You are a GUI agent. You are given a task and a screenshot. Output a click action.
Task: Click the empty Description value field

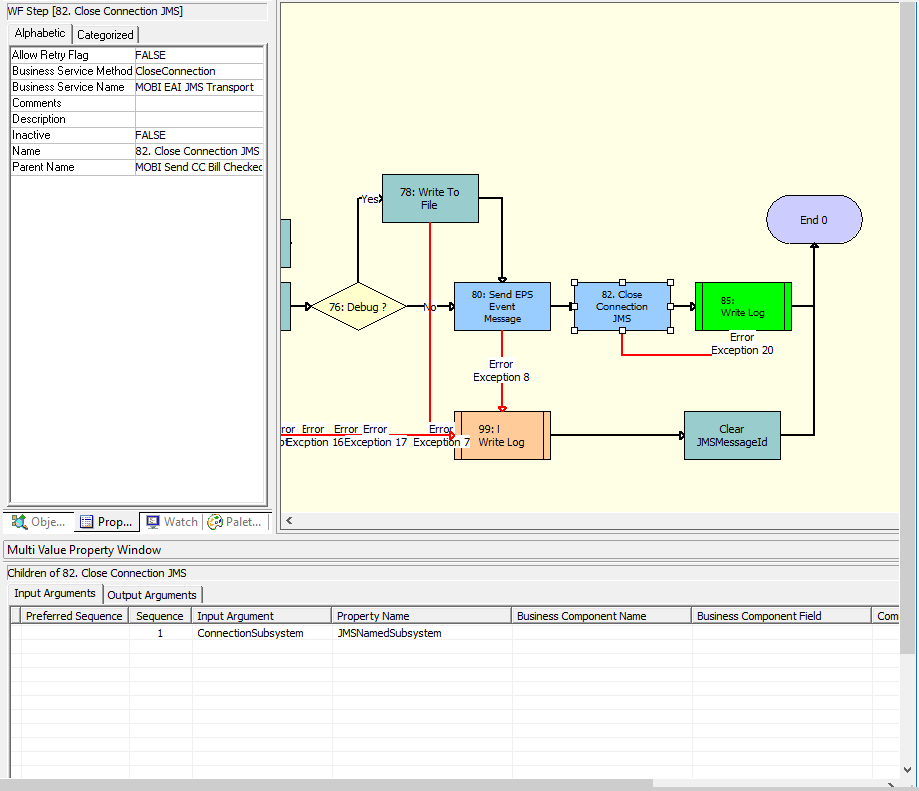pyautogui.click(x=199, y=119)
